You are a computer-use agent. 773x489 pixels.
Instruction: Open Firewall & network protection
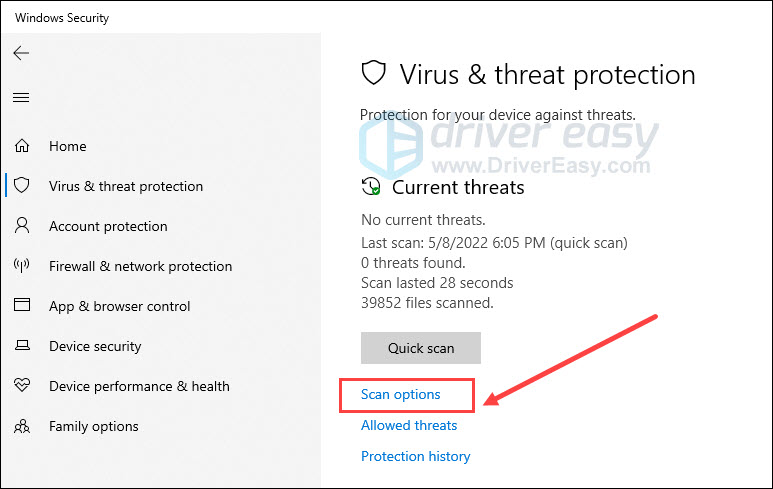(141, 266)
